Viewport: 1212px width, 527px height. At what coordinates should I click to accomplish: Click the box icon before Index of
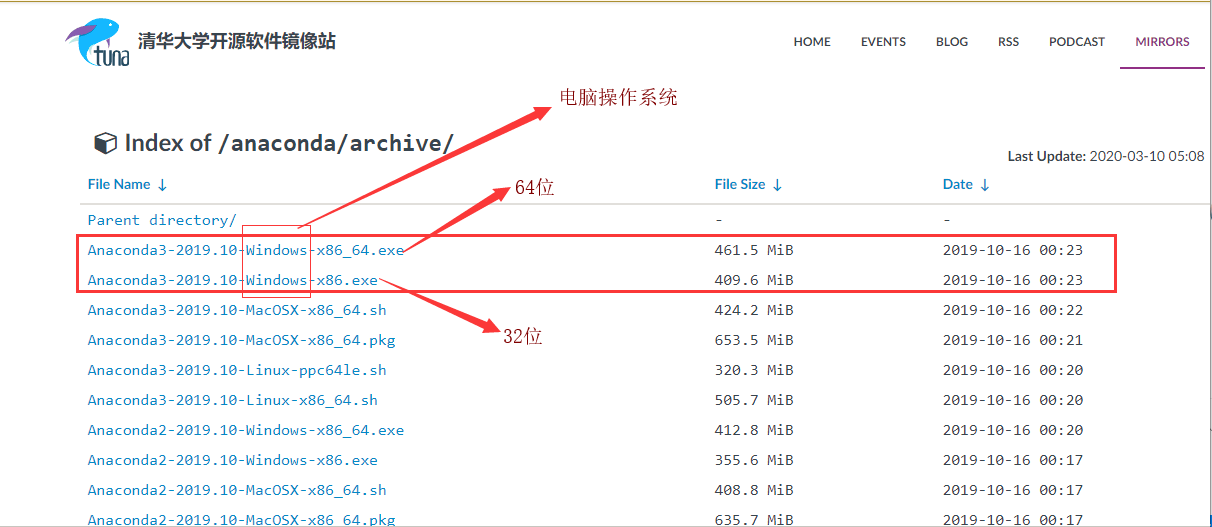tap(105, 144)
